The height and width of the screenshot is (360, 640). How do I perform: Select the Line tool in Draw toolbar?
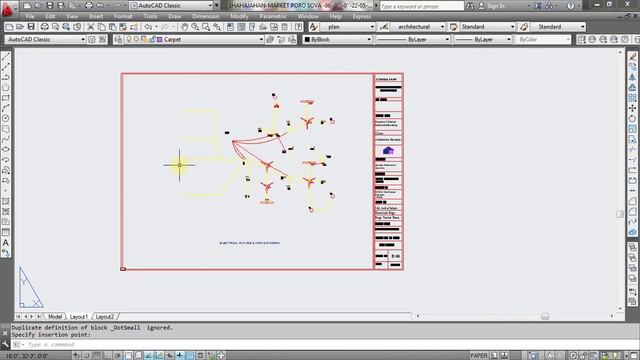click(x=6, y=56)
